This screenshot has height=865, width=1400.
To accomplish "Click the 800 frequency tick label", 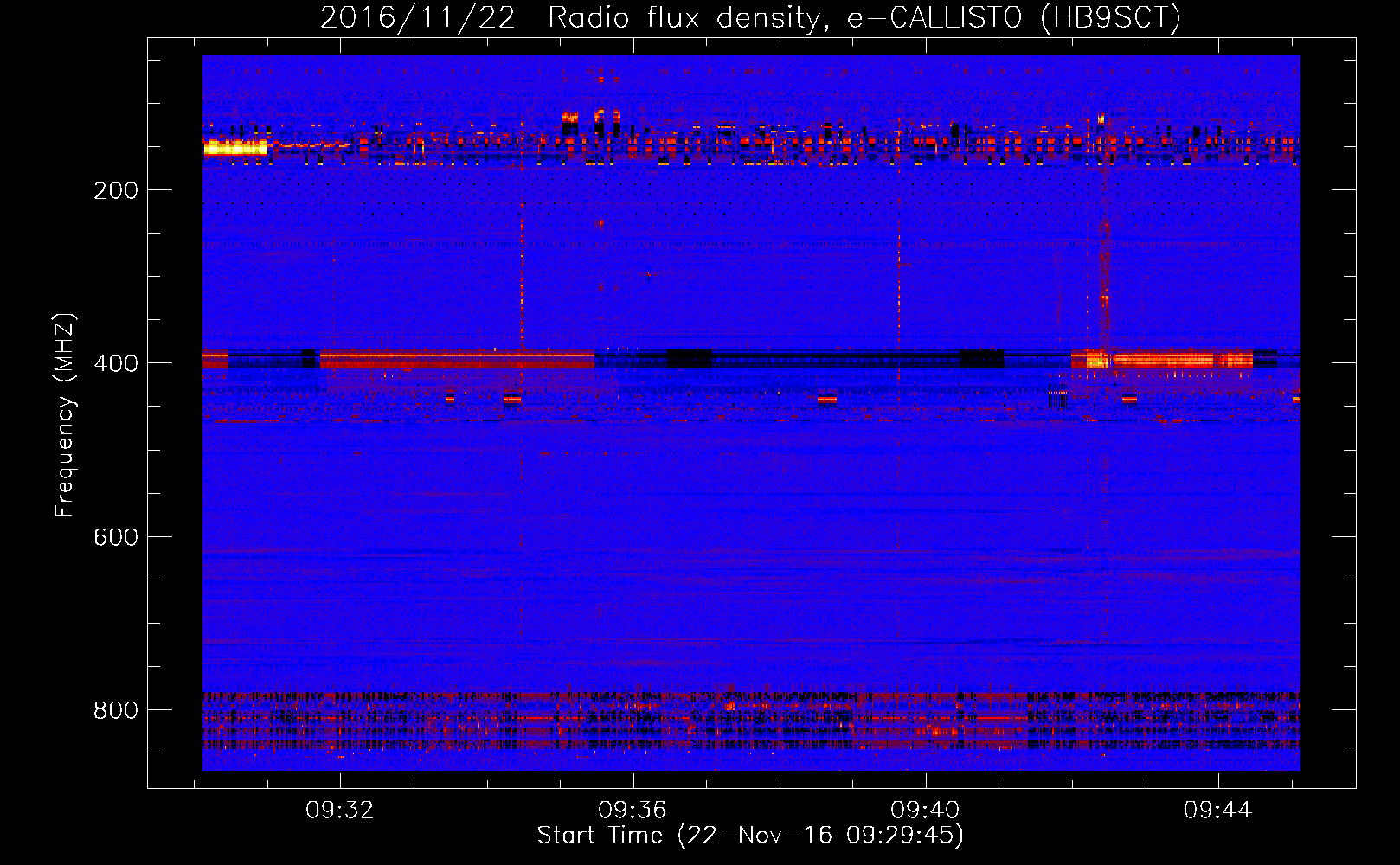I will (x=116, y=710).
